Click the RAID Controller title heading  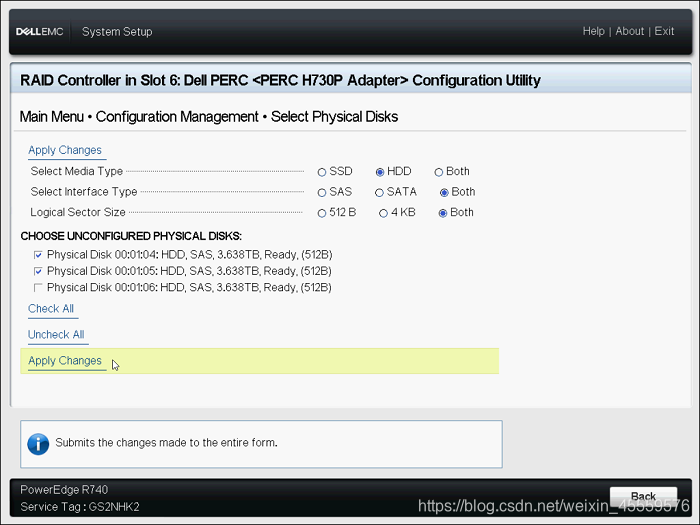280,80
